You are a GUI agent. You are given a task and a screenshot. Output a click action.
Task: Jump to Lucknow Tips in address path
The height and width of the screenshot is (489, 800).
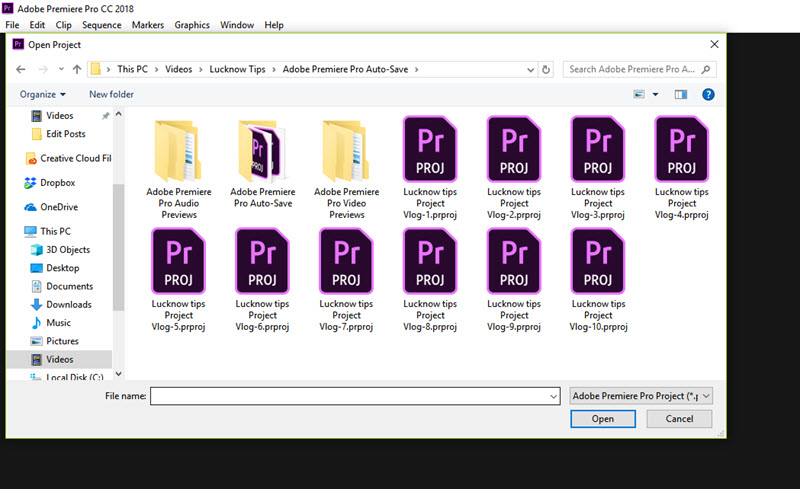pos(237,69)
